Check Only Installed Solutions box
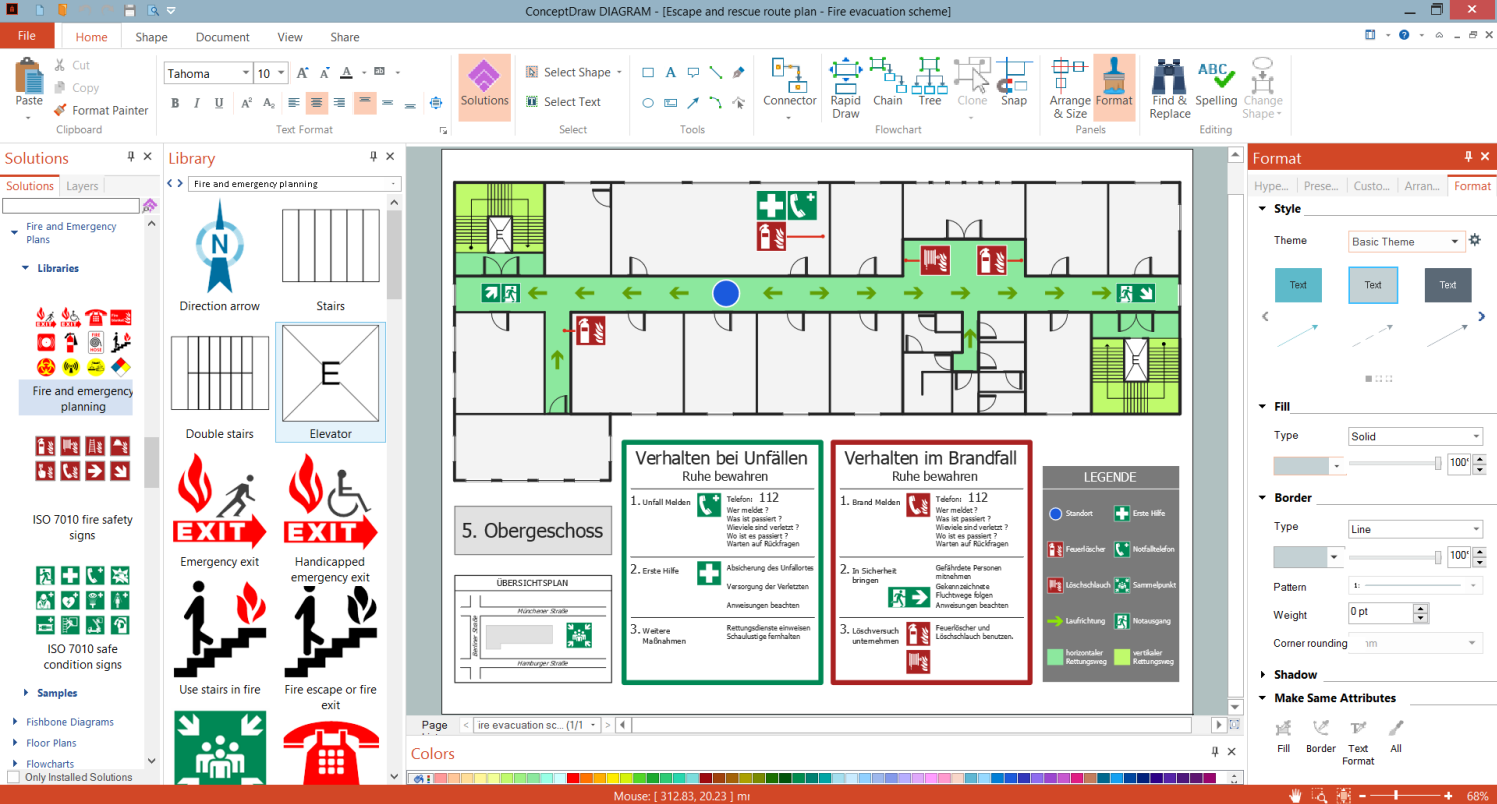 click(13, 777)
